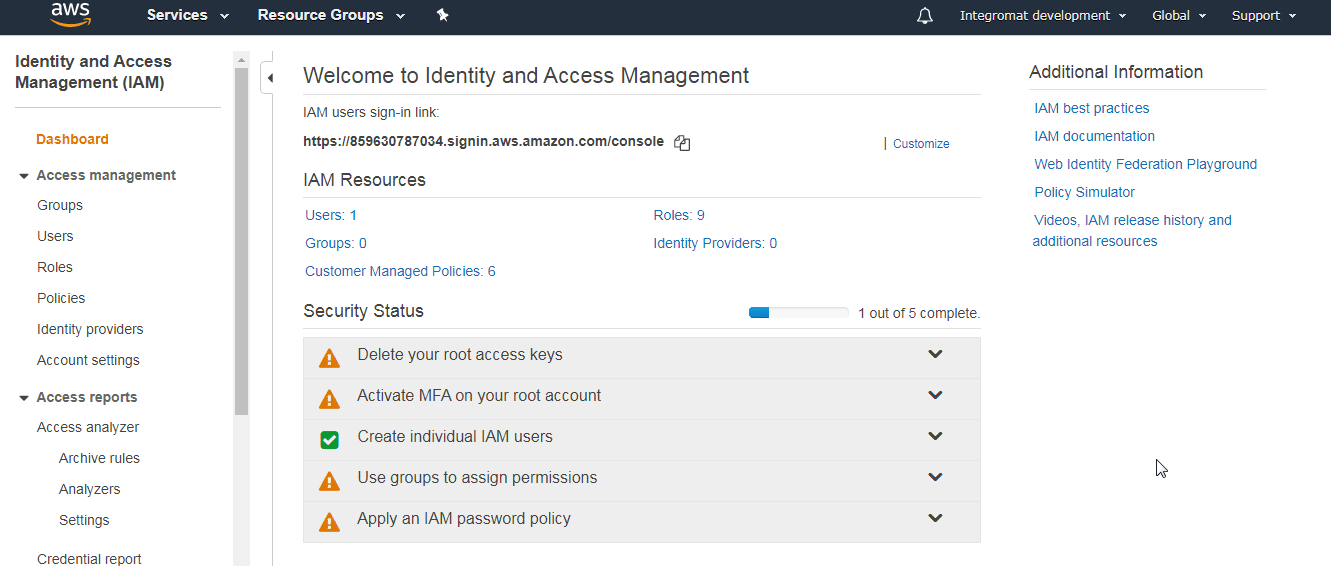Open Roles in the sidebar

pyautogui.click(x=55, y=267)
